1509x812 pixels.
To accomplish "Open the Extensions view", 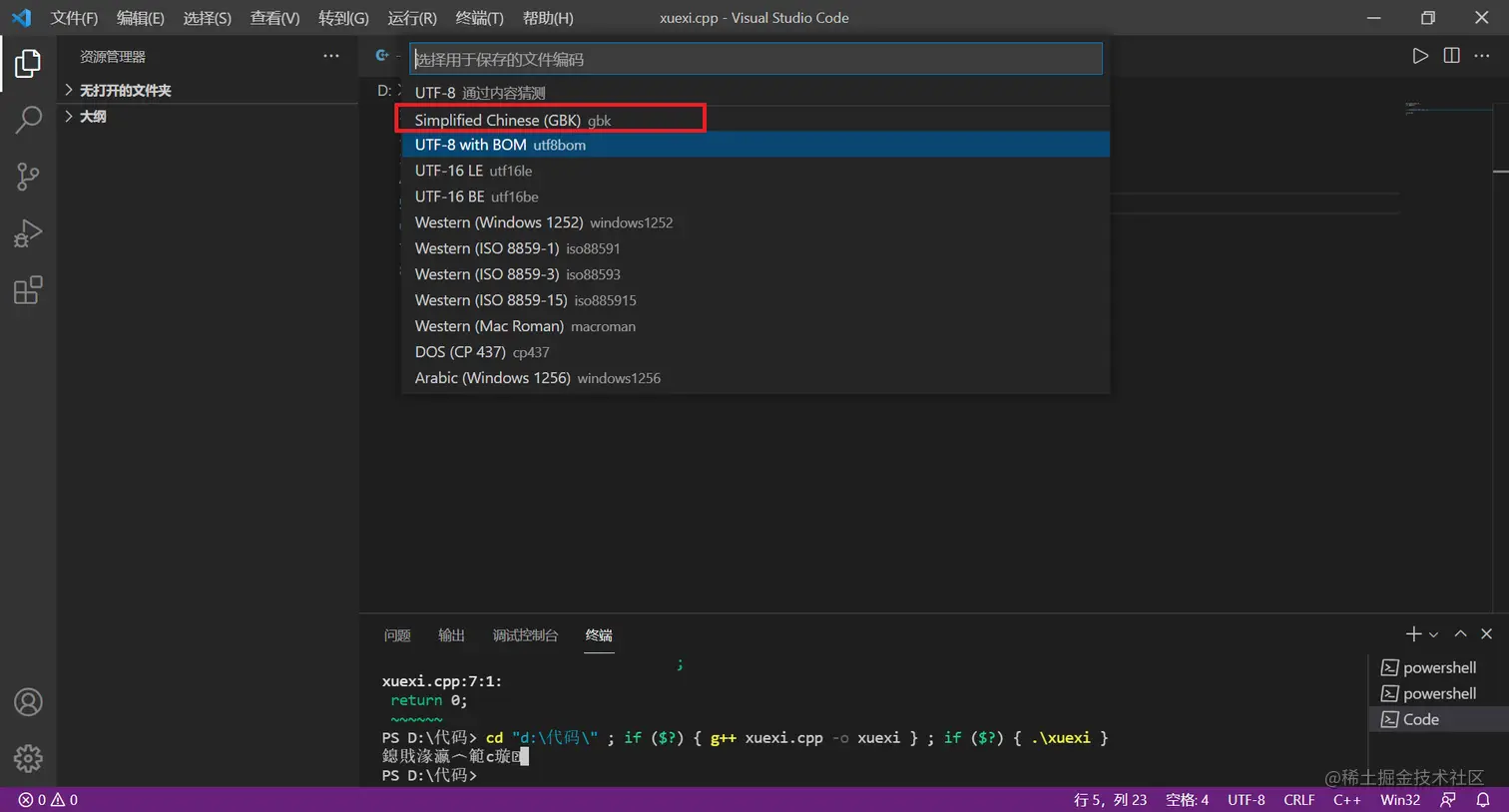I will click(27, 289).
